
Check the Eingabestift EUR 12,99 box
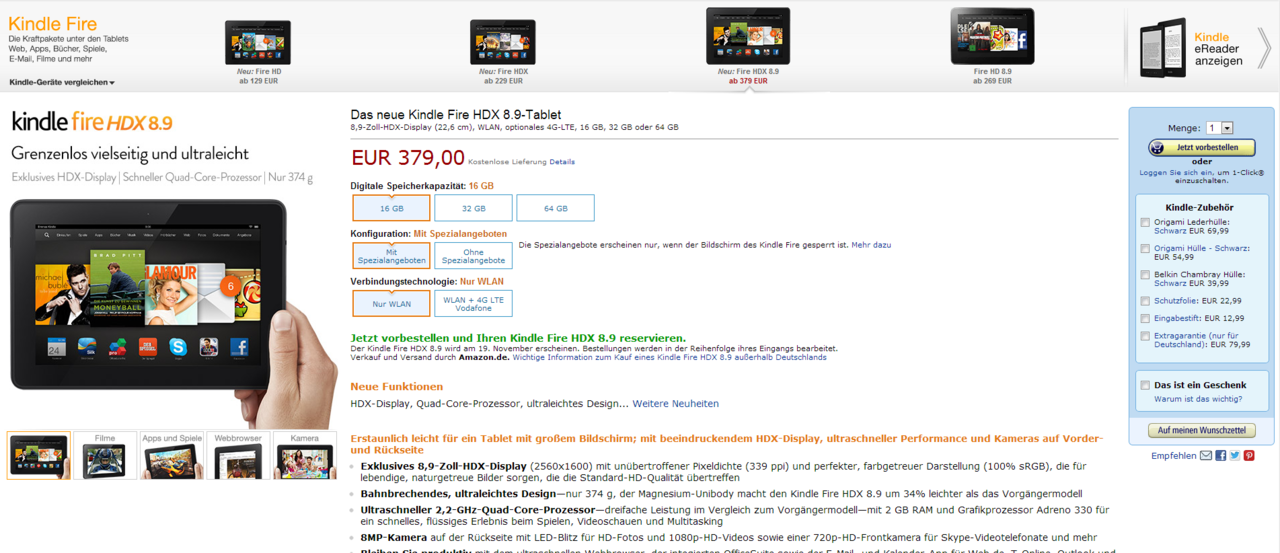[1145, 319]
